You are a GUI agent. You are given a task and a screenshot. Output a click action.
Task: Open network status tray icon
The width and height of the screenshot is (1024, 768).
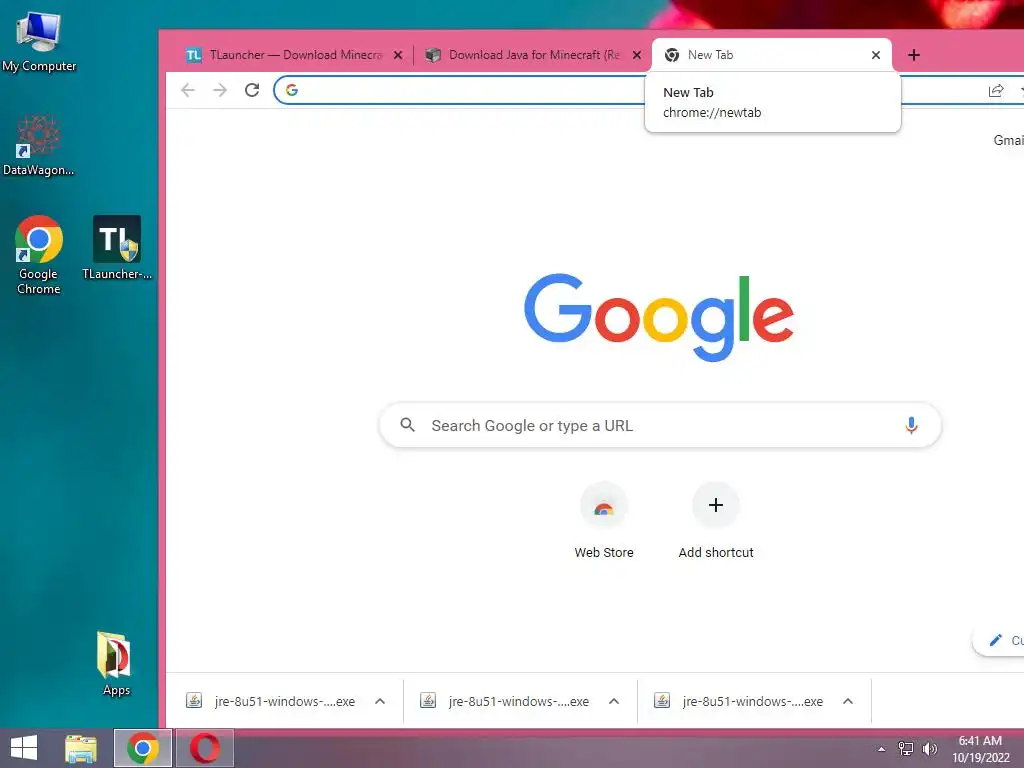tap(906, 748)
